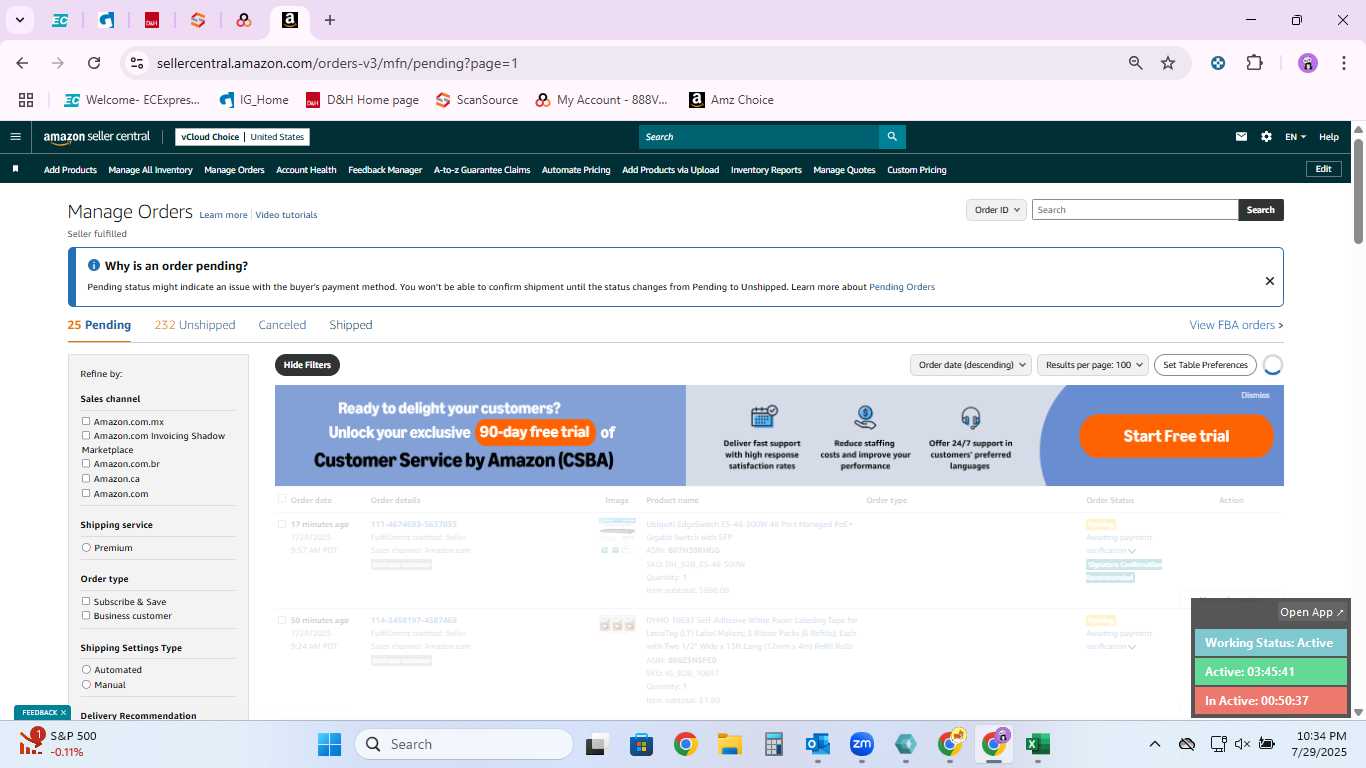Open a new browser tab
The height and width of the screenshot is (768, 1366).
point(330,20)
